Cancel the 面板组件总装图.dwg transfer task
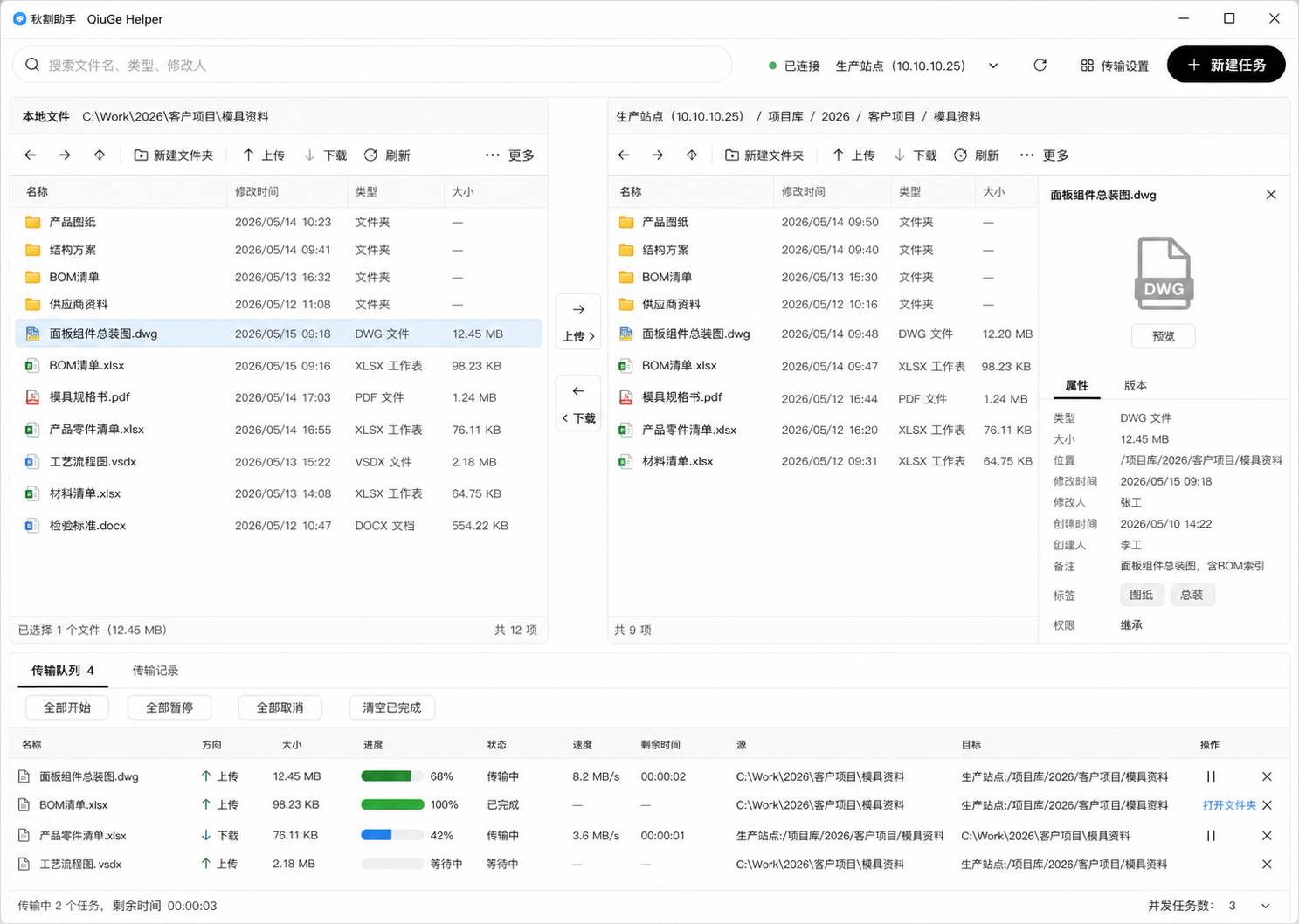The width and height of the screenshot is (1299, 924). [1267, 776]
